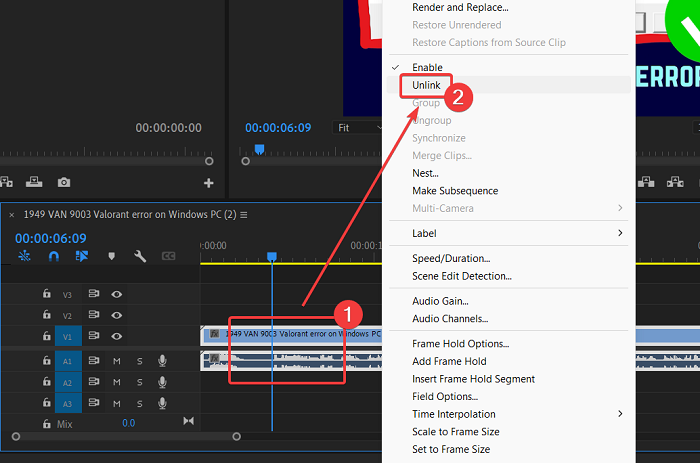Choose Add Frame Hold
The image size is (700, 463).
508,361
